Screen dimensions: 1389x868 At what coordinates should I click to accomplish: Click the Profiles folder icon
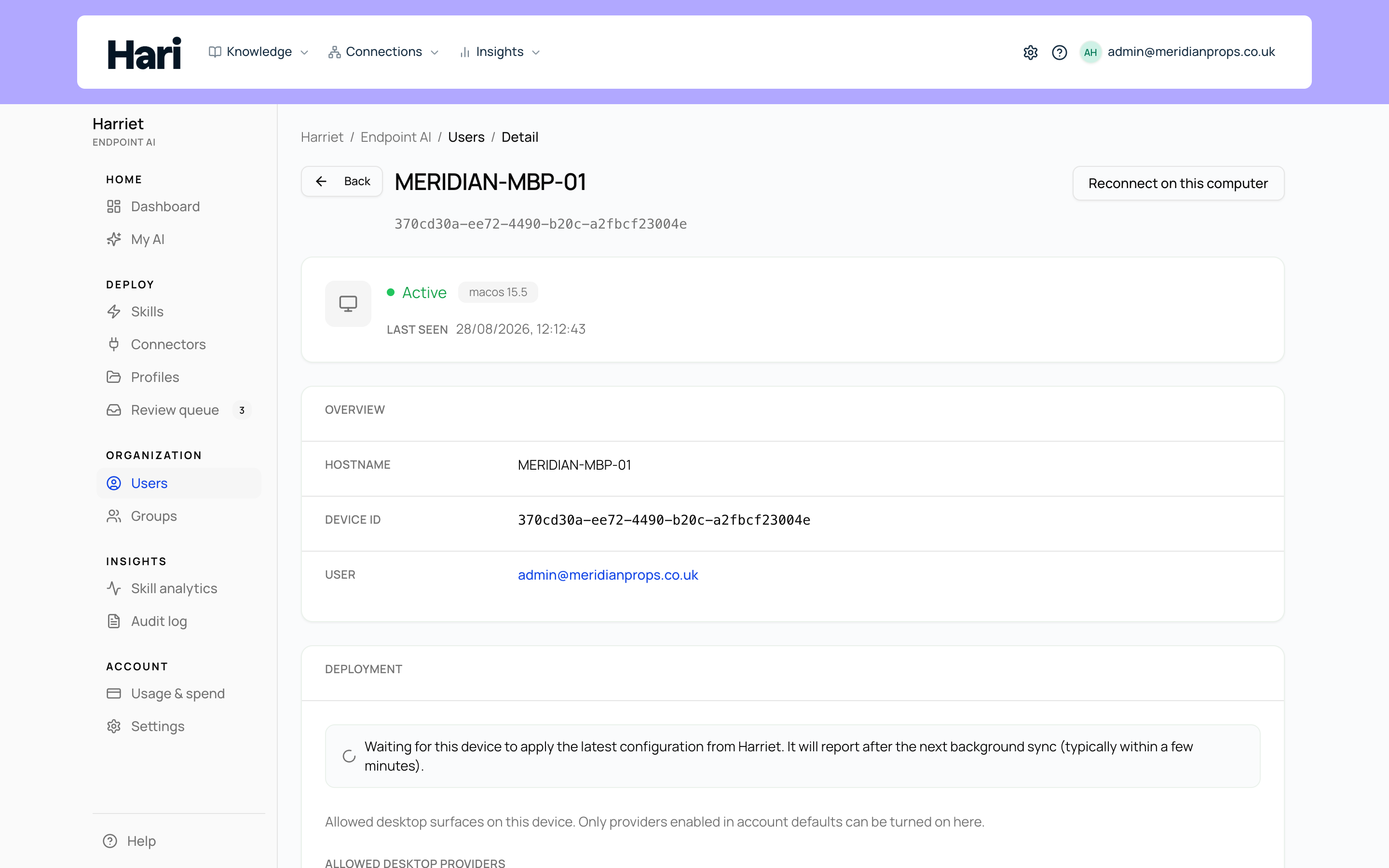point(114,377)
